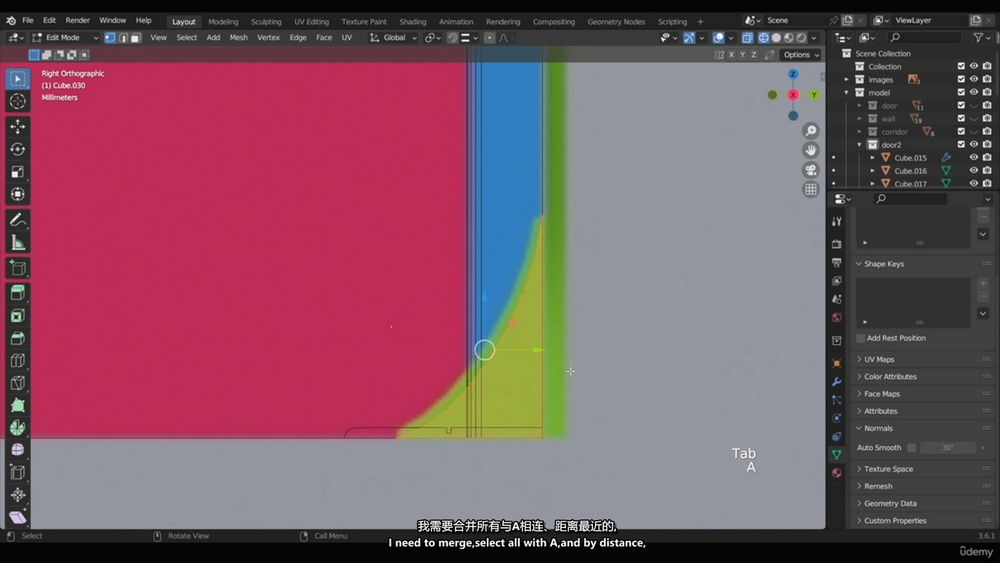The width and height of the screenshot is (1000, 563).
Task: Toggle X-ray display
Action: [747, 38]
